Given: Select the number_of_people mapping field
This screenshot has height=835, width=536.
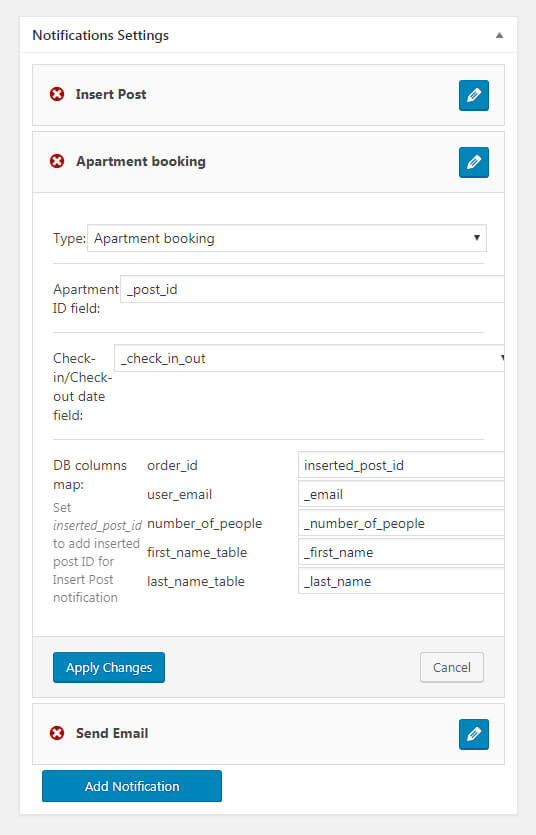Looking at the screenshot, I should pos(401,523).
